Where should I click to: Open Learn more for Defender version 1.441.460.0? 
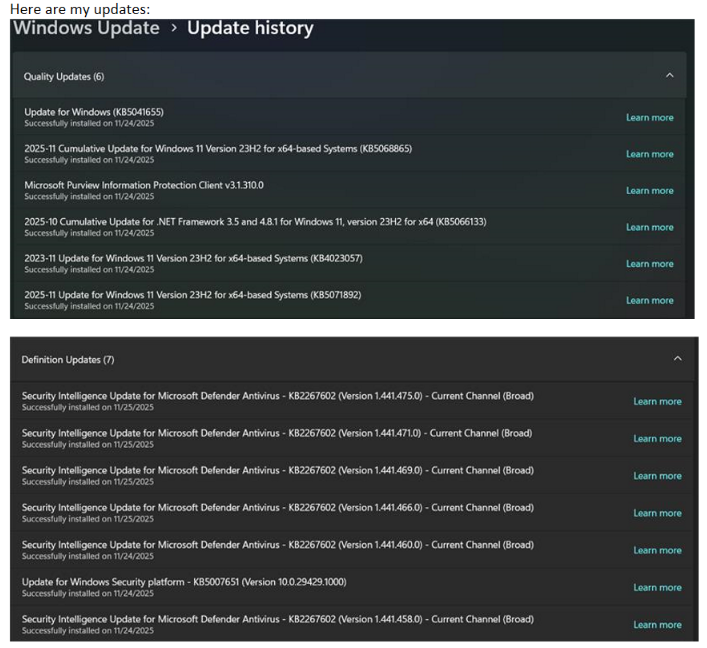pyautogui.click(x=657, y=550)
